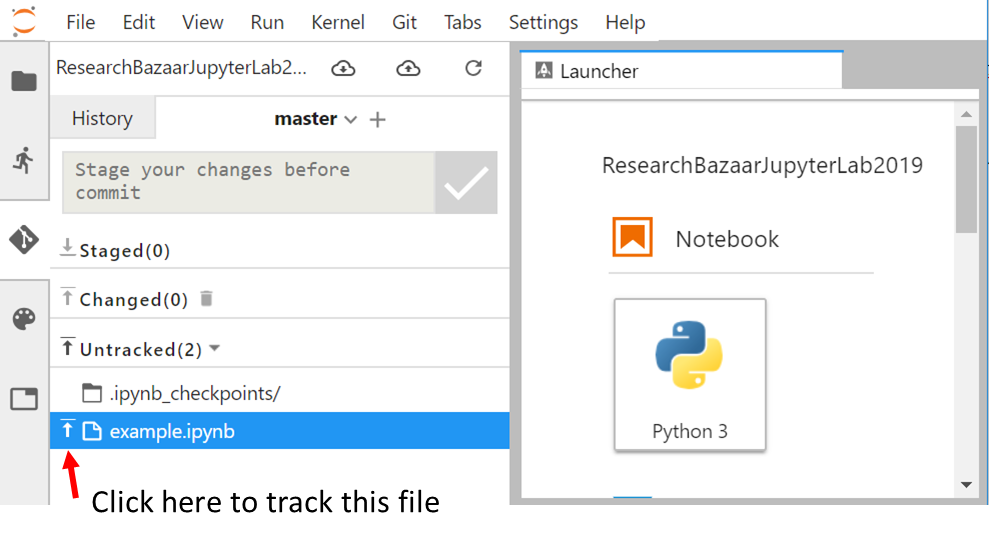Click the example.ipynb file icon
989x542 pixels.
pyautogui.click(x=92, y=431)
